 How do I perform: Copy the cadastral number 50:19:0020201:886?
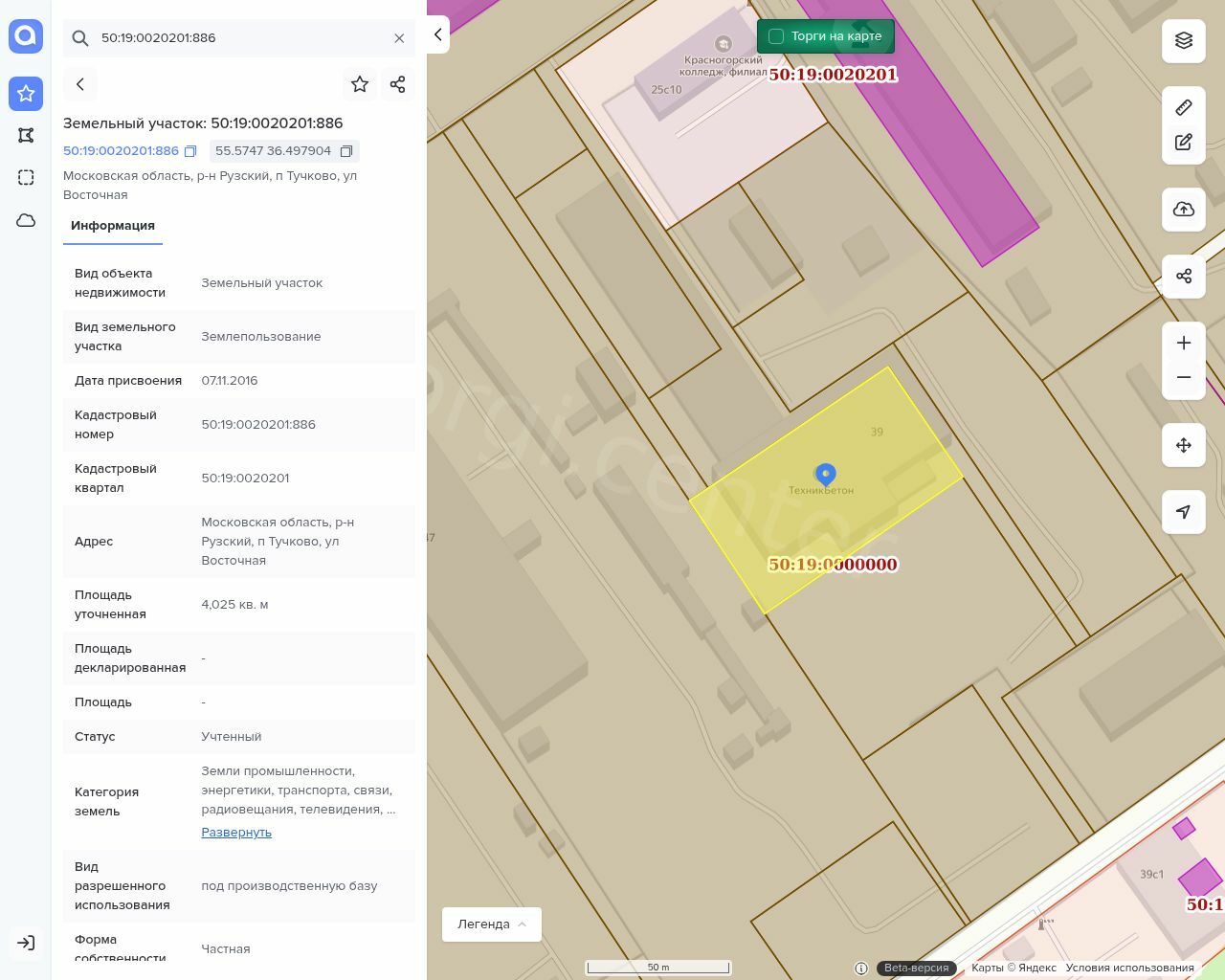(x=190, y=151)
